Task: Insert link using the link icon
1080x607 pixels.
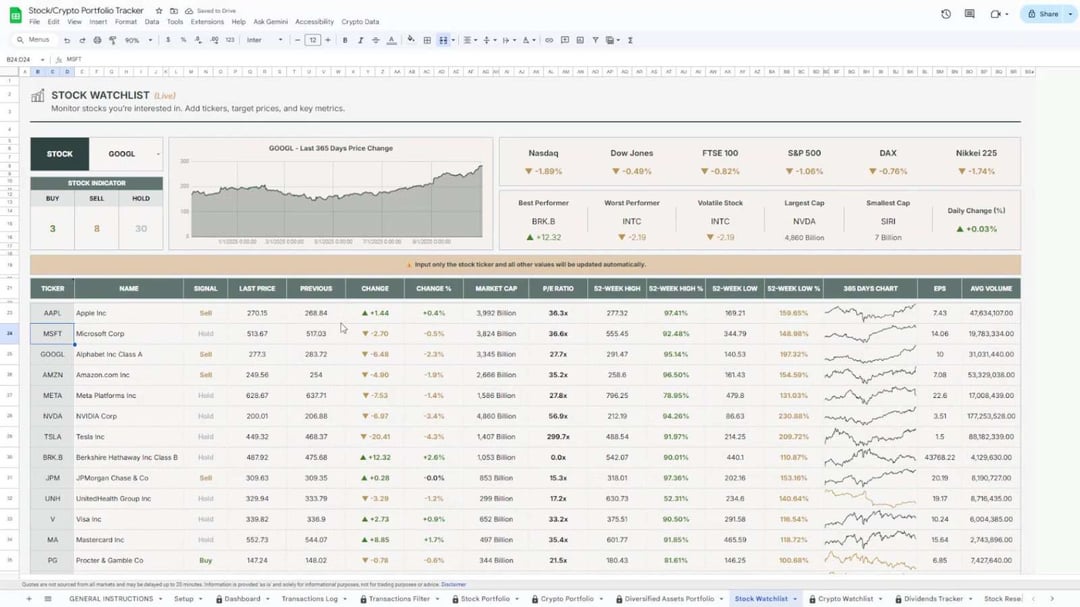Action: 549,40
